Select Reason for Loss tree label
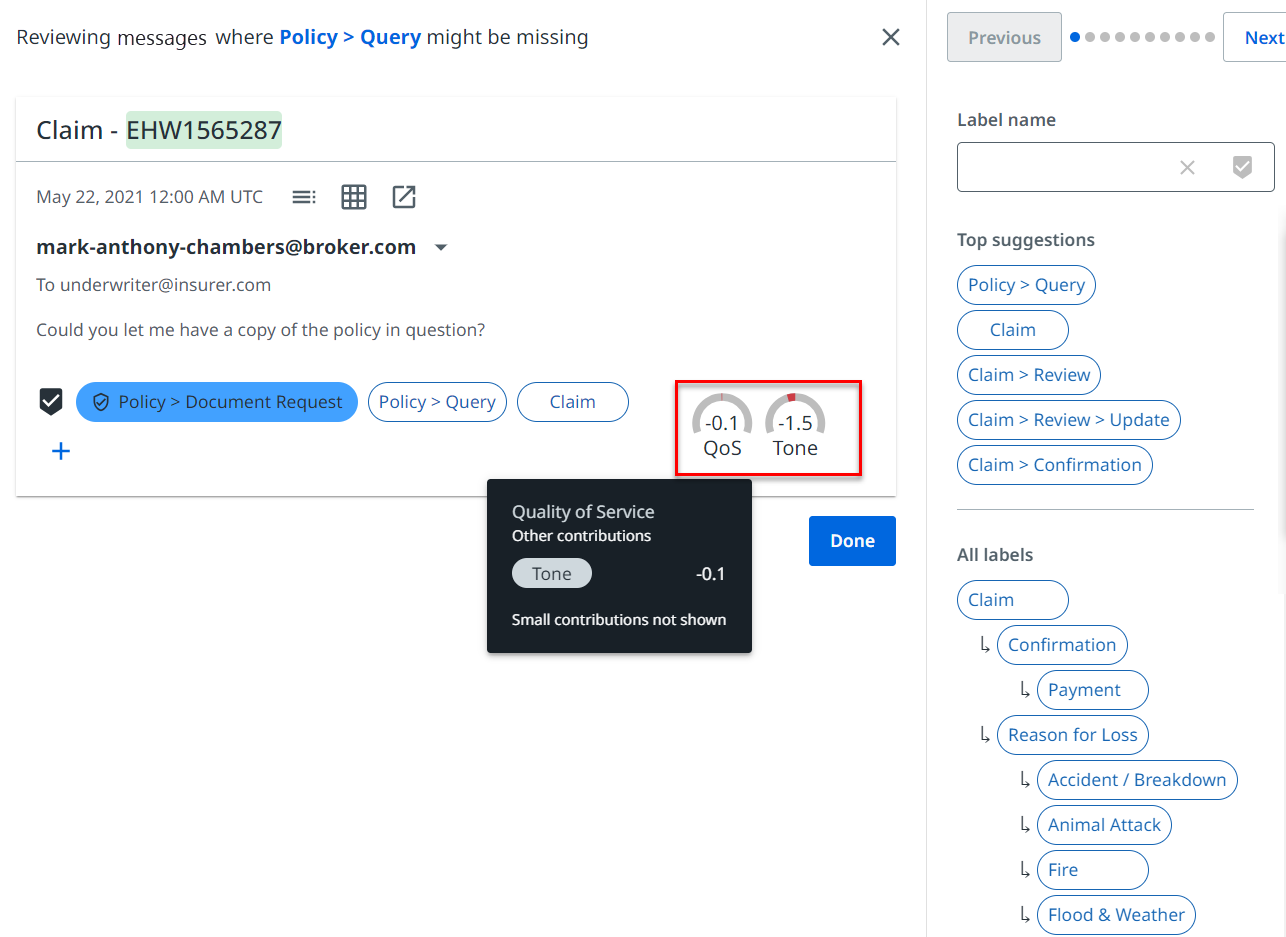1286x937 pixels. 1072,735
